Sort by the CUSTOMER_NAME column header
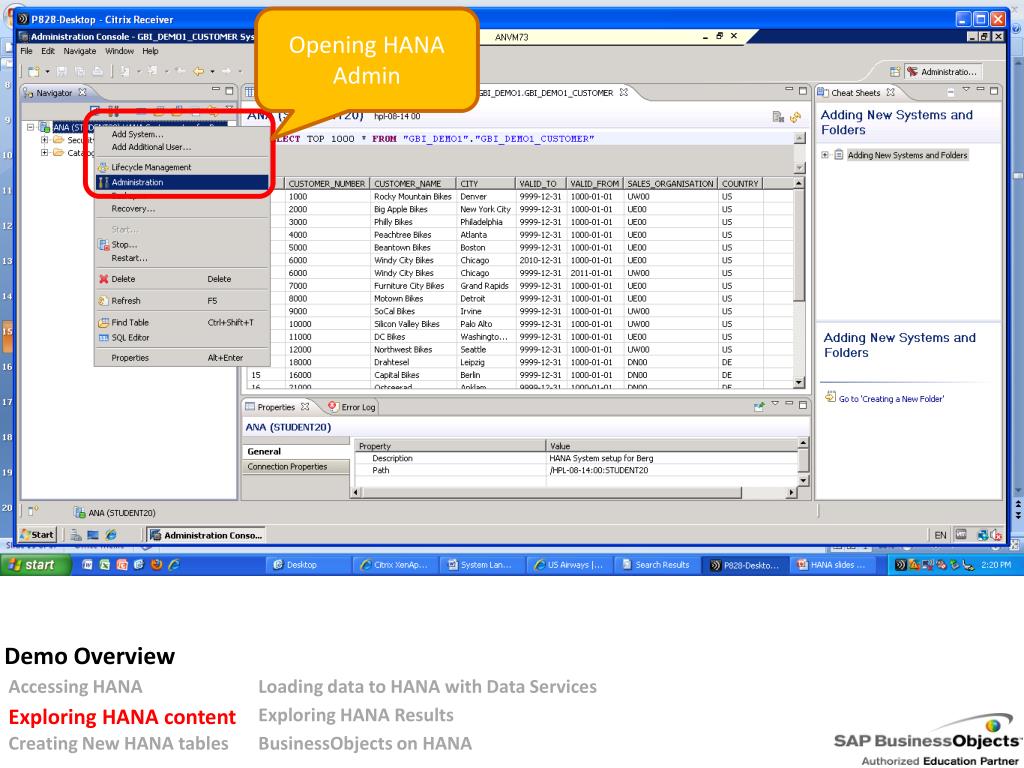 click(x=411, y=184)
